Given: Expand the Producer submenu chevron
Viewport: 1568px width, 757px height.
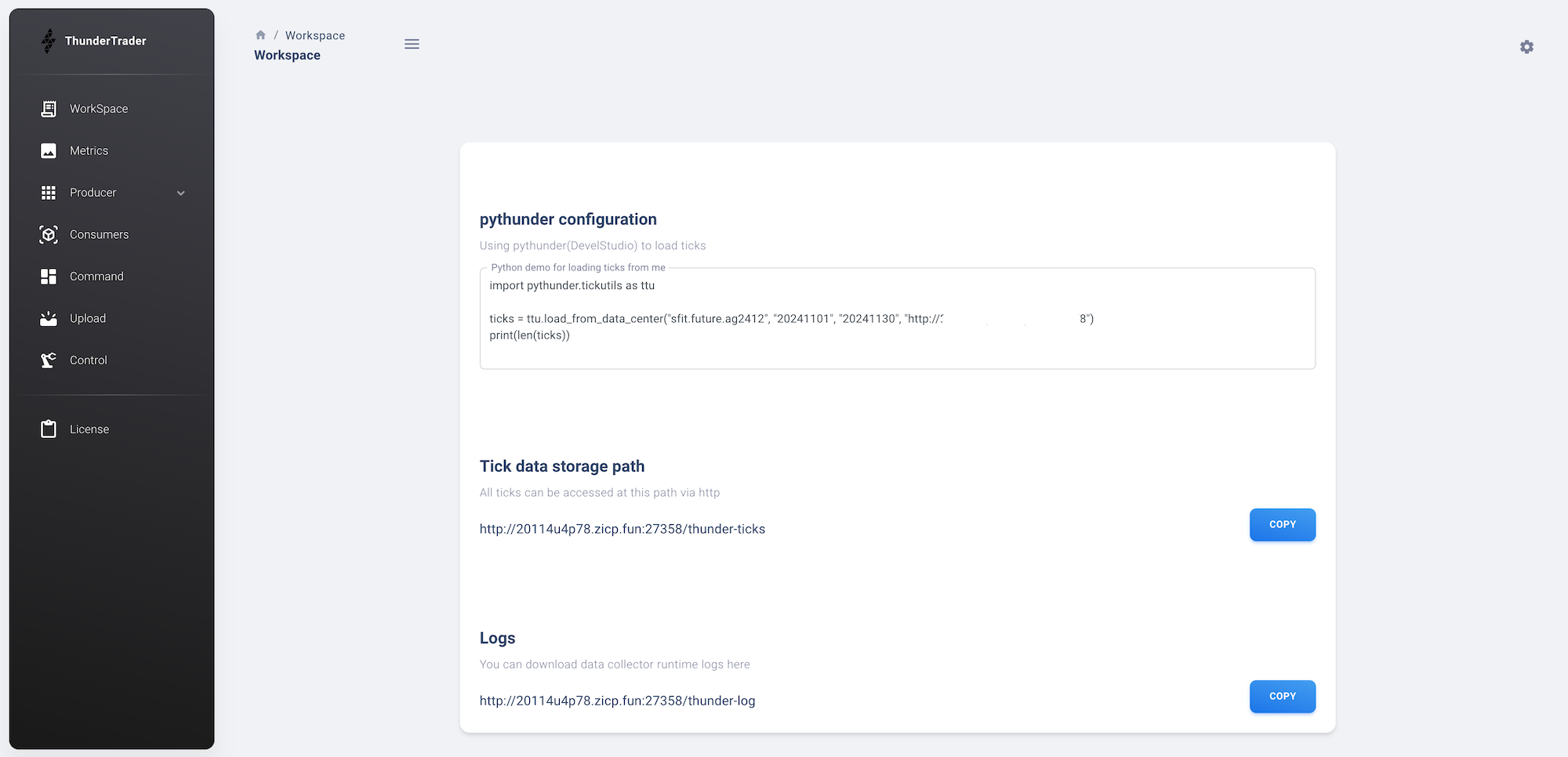Looking at the screenshot, I should 181,194.
